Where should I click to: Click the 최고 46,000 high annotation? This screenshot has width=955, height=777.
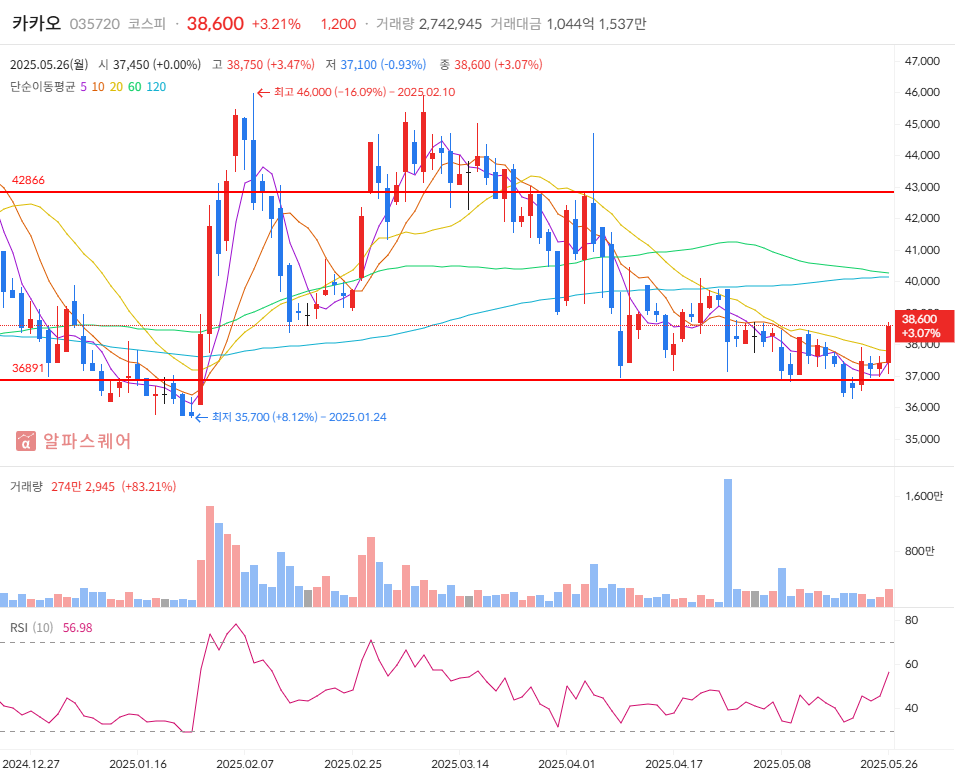pyautogui.click(x=356, y=92)
